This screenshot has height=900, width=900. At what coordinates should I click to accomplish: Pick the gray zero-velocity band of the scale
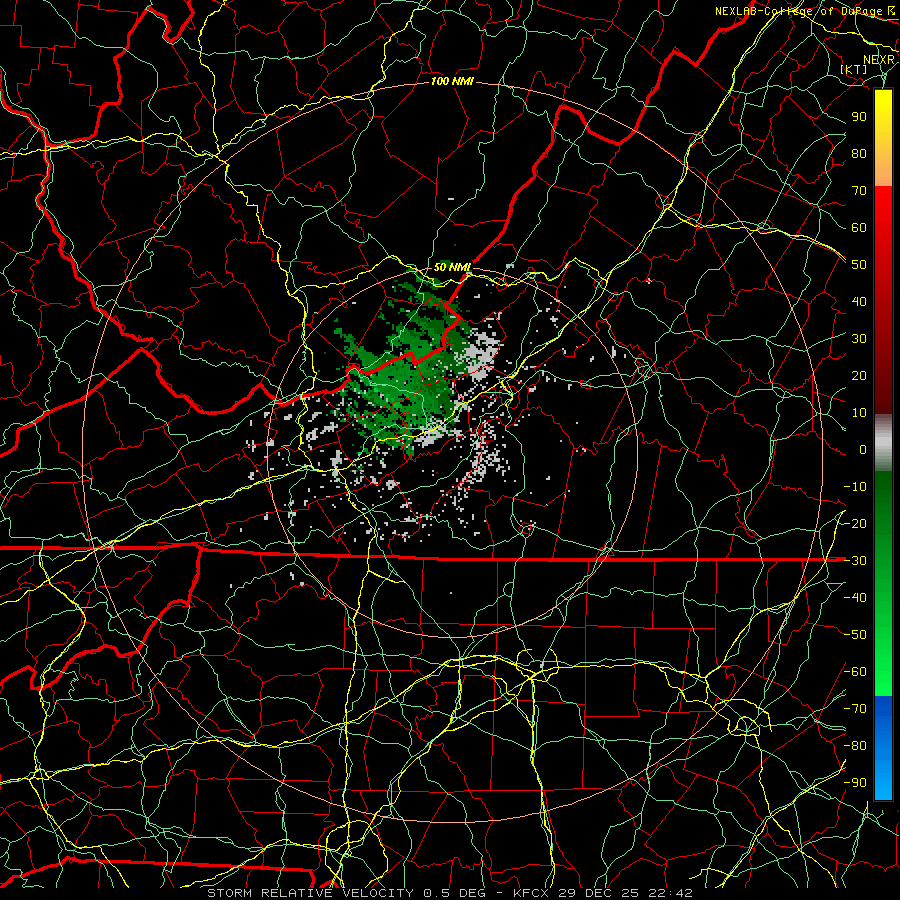pos(883,443)
